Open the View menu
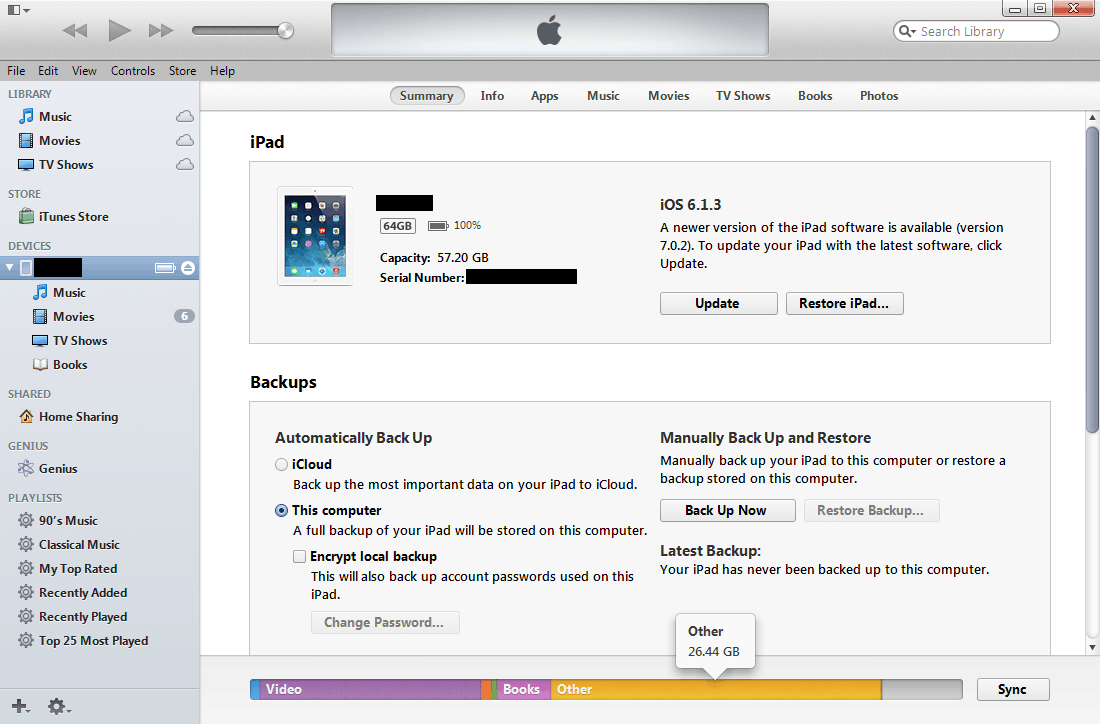1100x724 pixels. [84, 71]
